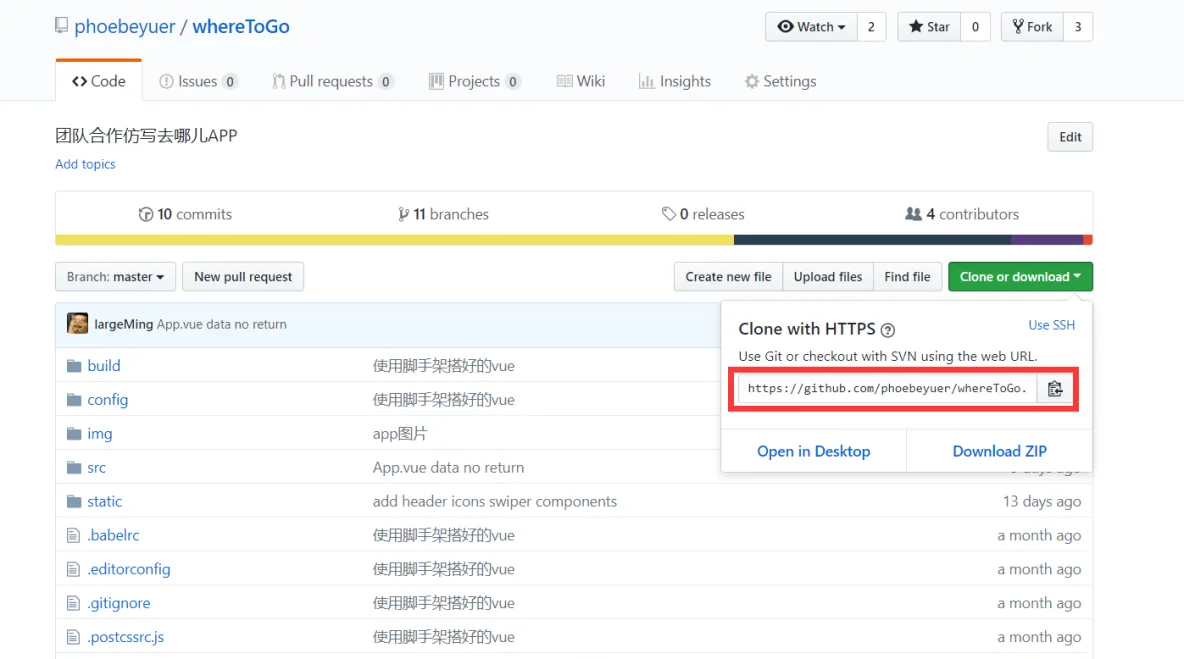Click the language breakdown color bar
The image size is (1184, 659).
coord(574,240)
